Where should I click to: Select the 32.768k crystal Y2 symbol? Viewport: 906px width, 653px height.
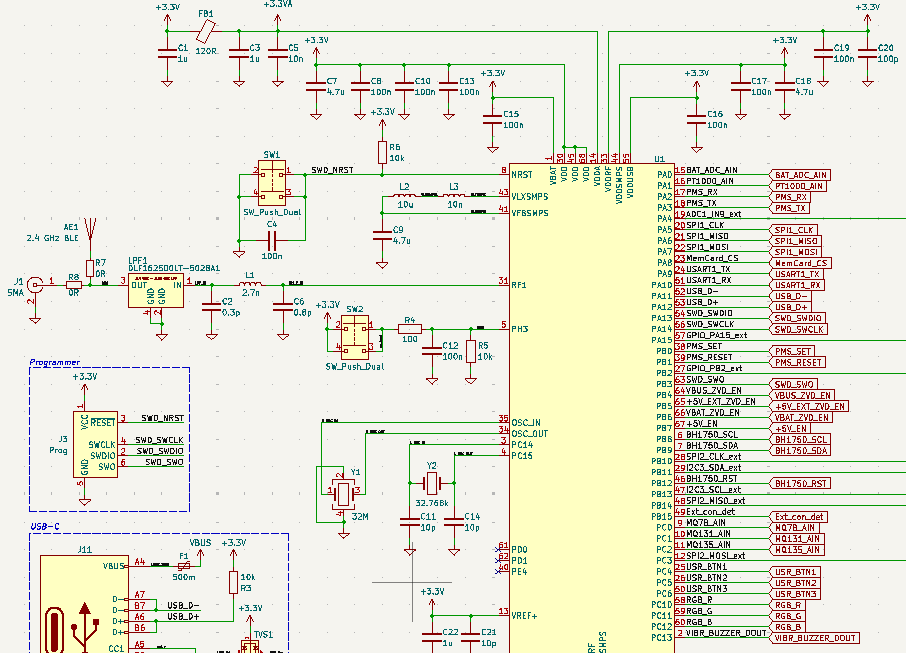(x=430, y=483)
